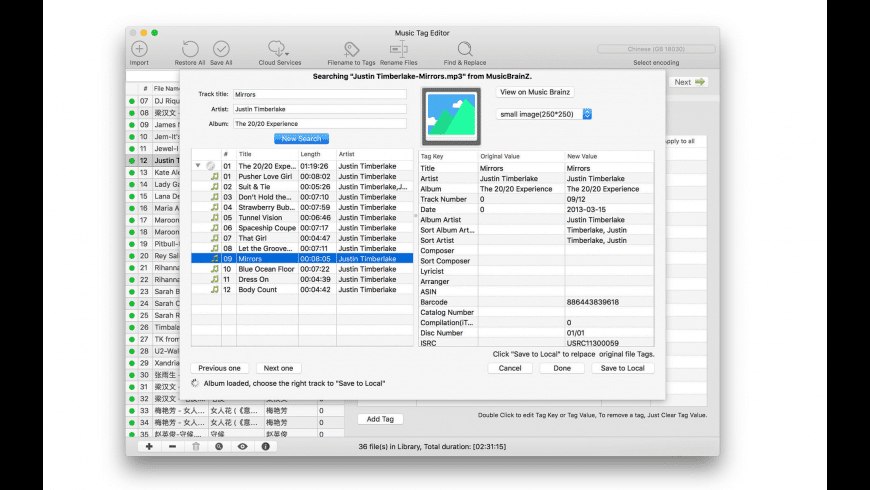Screen dimensions: 870x490
Task: Click new value 2013-03-15 for Date
Action: [586, 209]
